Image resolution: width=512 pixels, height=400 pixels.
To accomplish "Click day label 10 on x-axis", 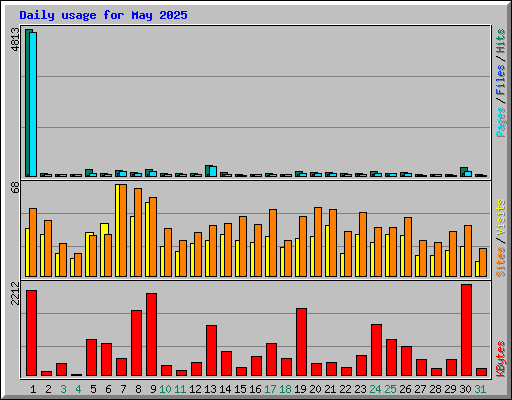I will 165,389.
